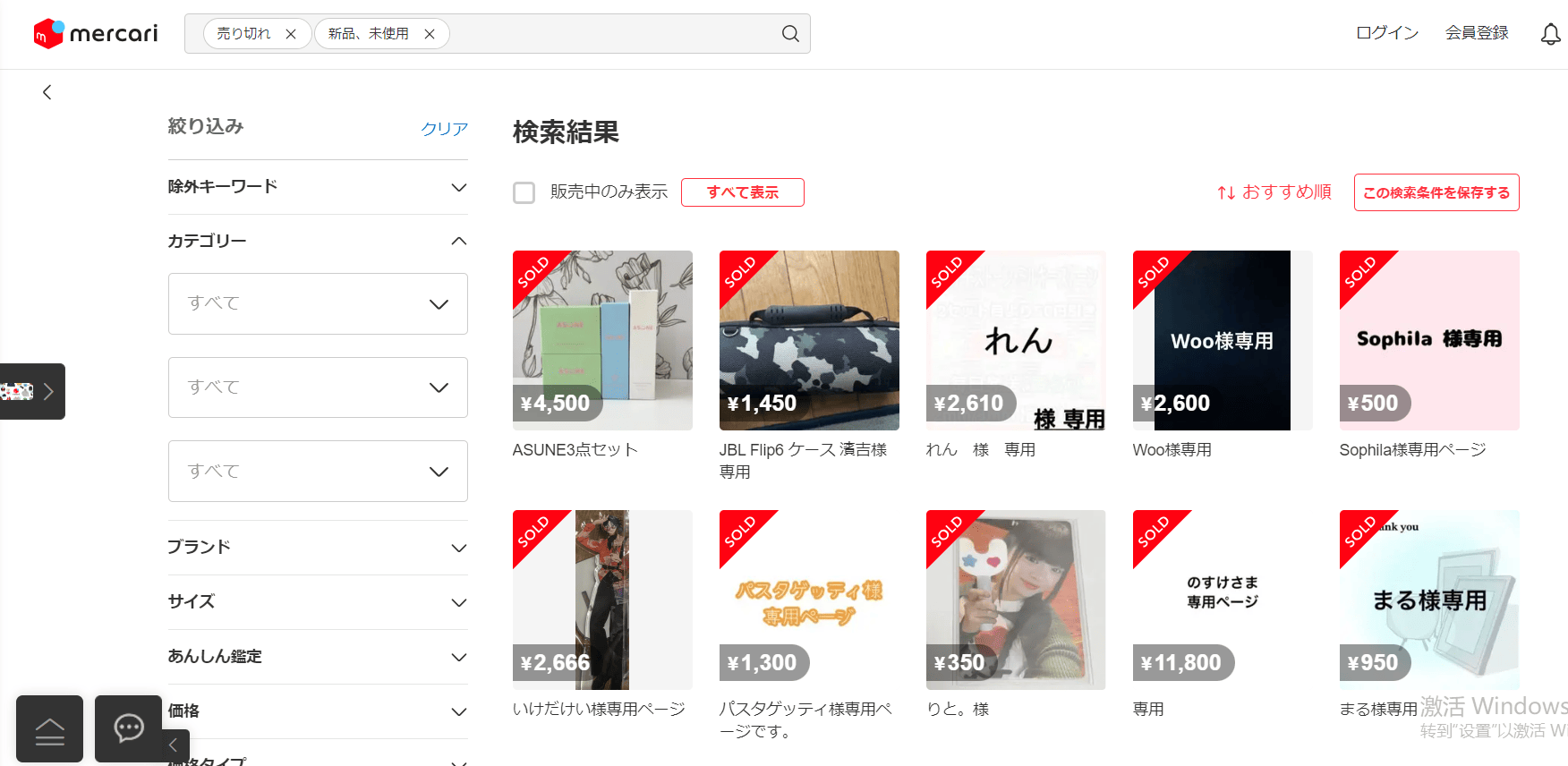
Task: Click the すべて表示 button
Action: 743,192
